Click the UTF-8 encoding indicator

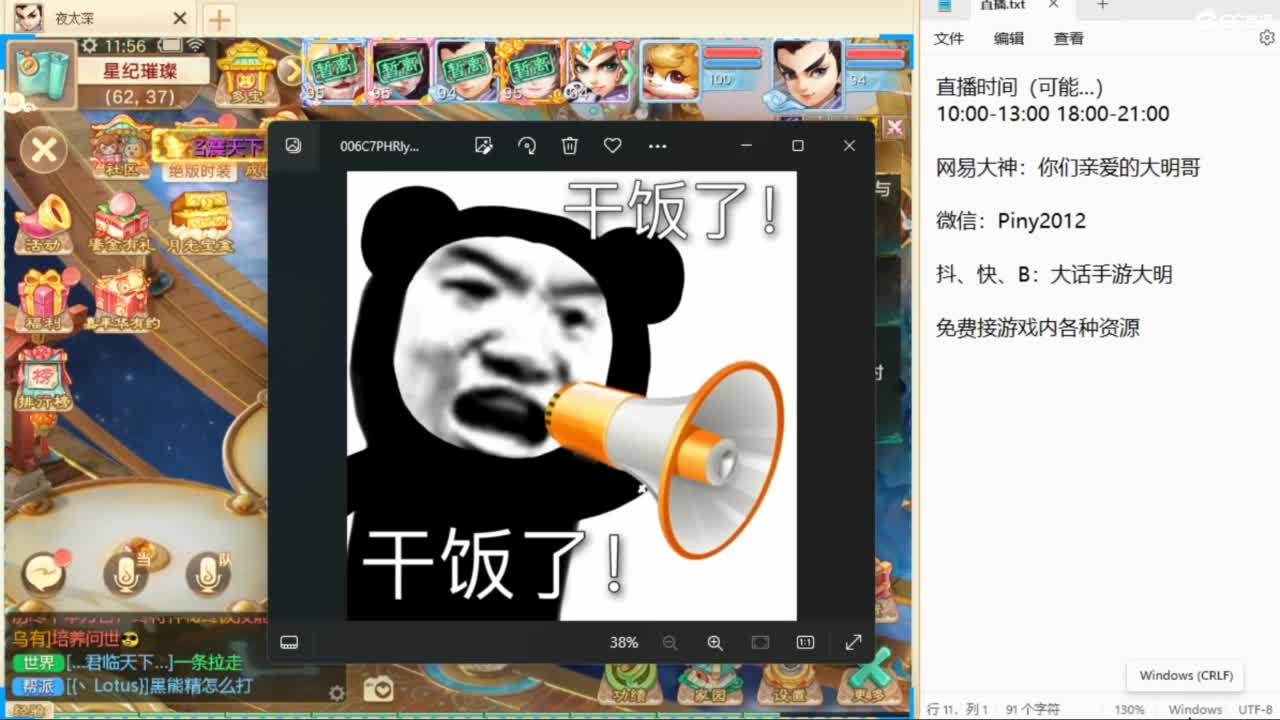1255,710
